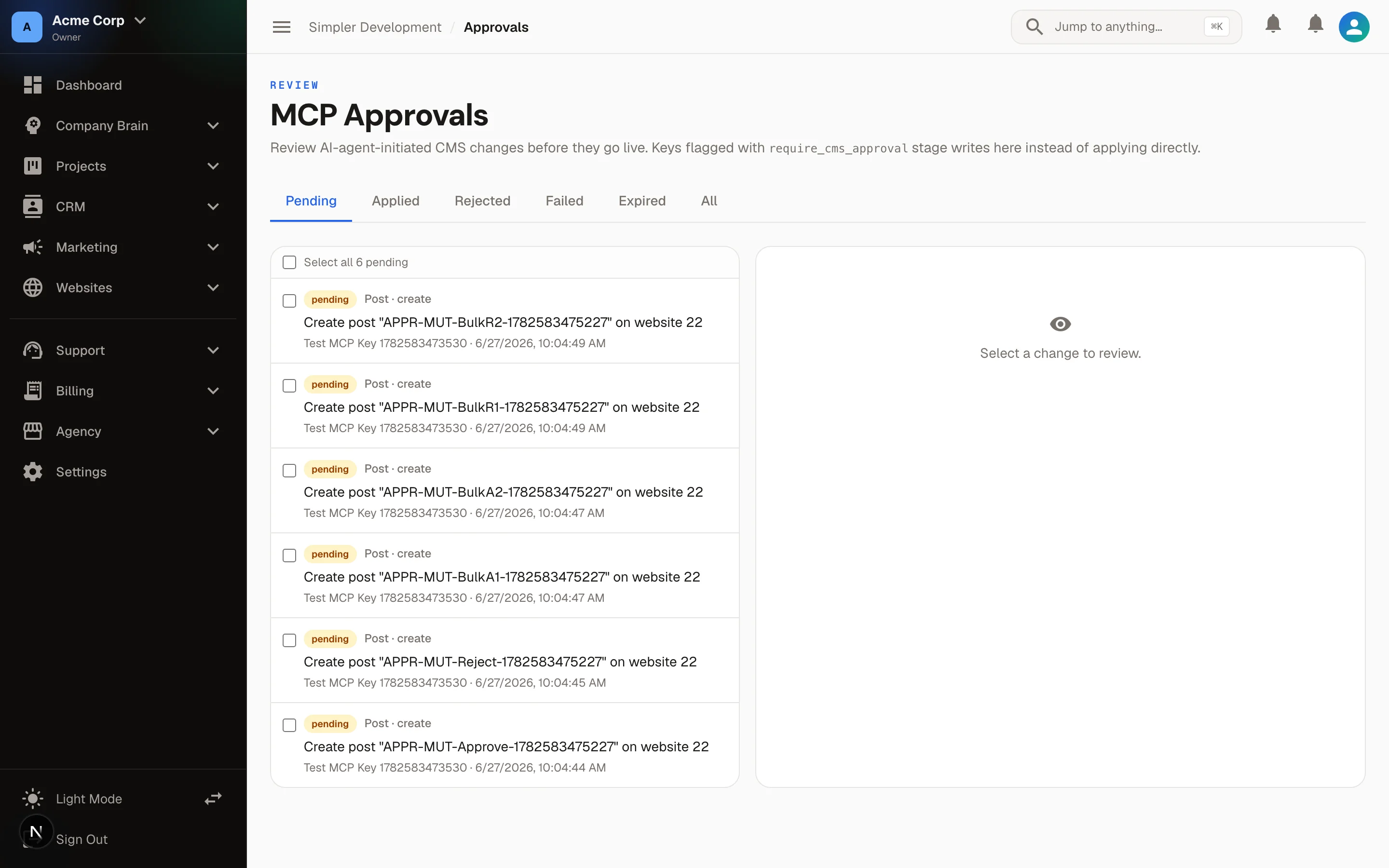Show the Expired tab
This screenshot has height=868, width=1389.
[x=642, y=201]
